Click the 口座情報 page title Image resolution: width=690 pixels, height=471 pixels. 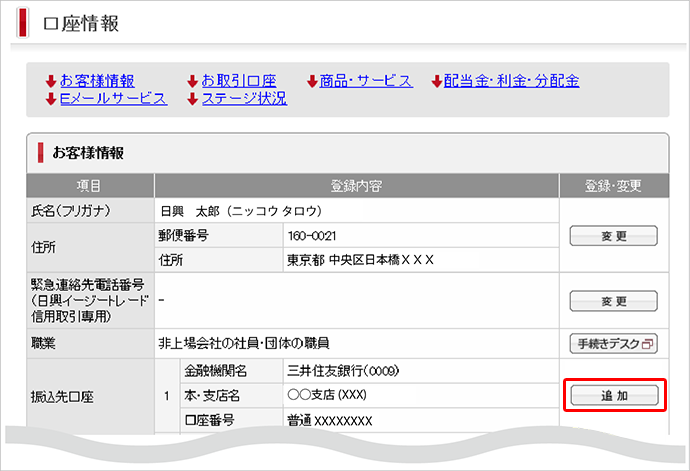pyautogui.click(x=81, y=24)
